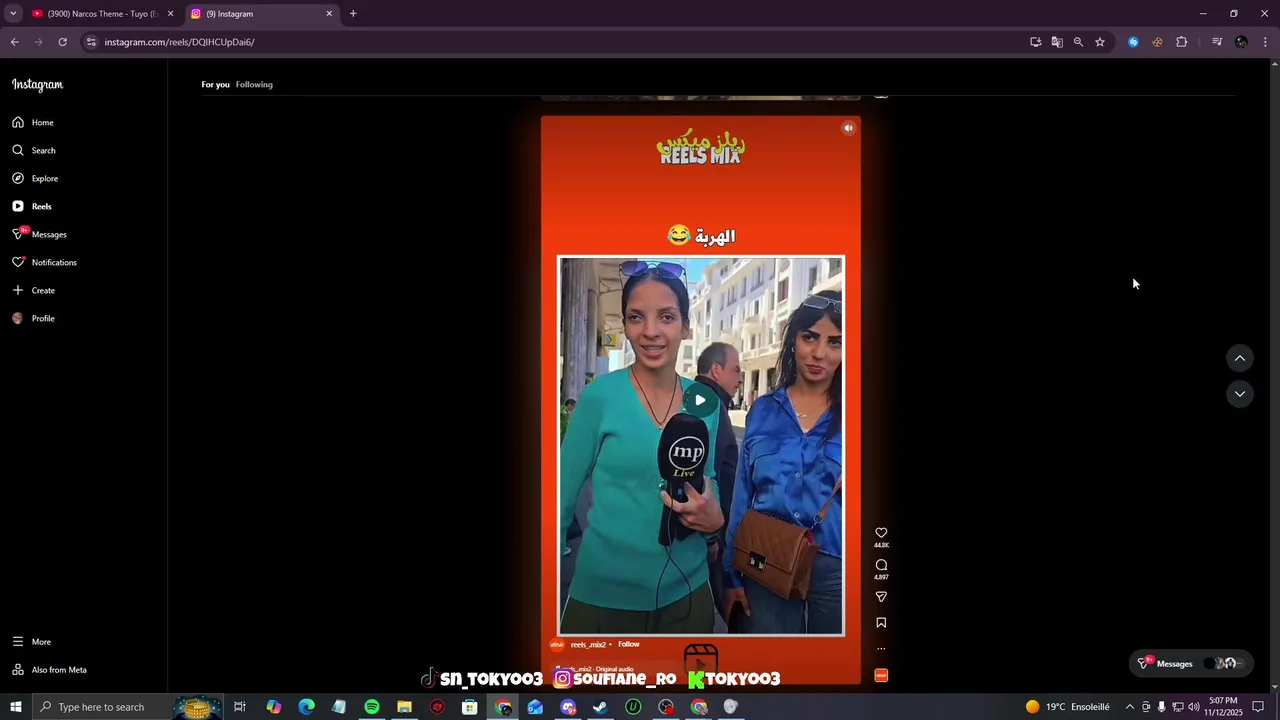Save the reel with bookmark icon
Image resolution: width=1280 pixels, height=720 pixels.
[881, 622]
